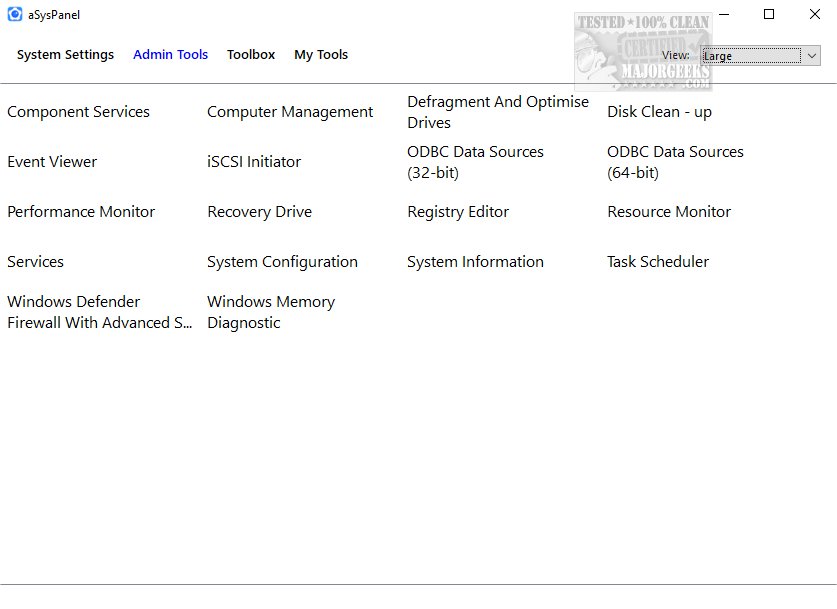The height and width of the screenshot is (609, 837).
Task: Run Windows Memory Diagnostic
Action: pyautogui.click(x=270, y=312)
